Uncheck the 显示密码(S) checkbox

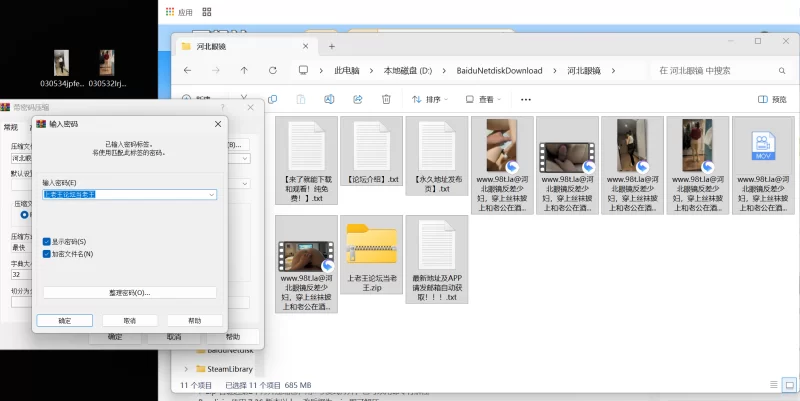[x=47, y=242]
